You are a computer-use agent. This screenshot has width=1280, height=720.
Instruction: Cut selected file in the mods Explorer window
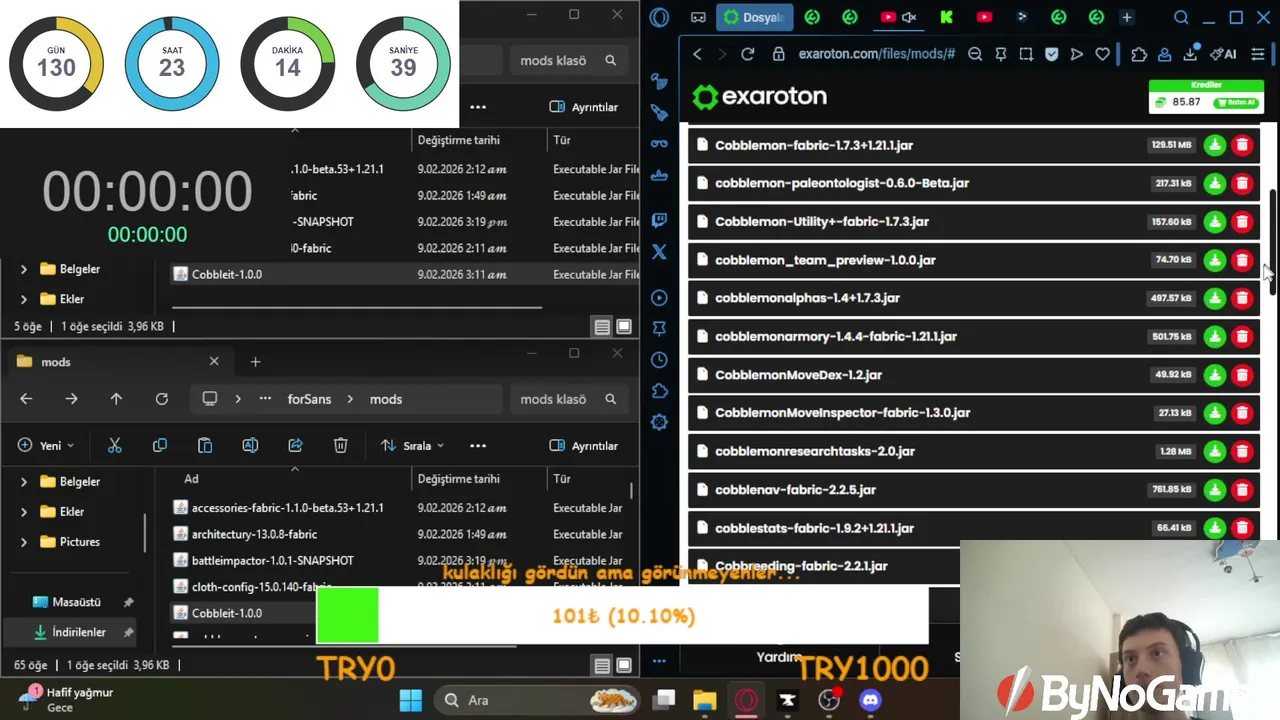coord(114,446)
